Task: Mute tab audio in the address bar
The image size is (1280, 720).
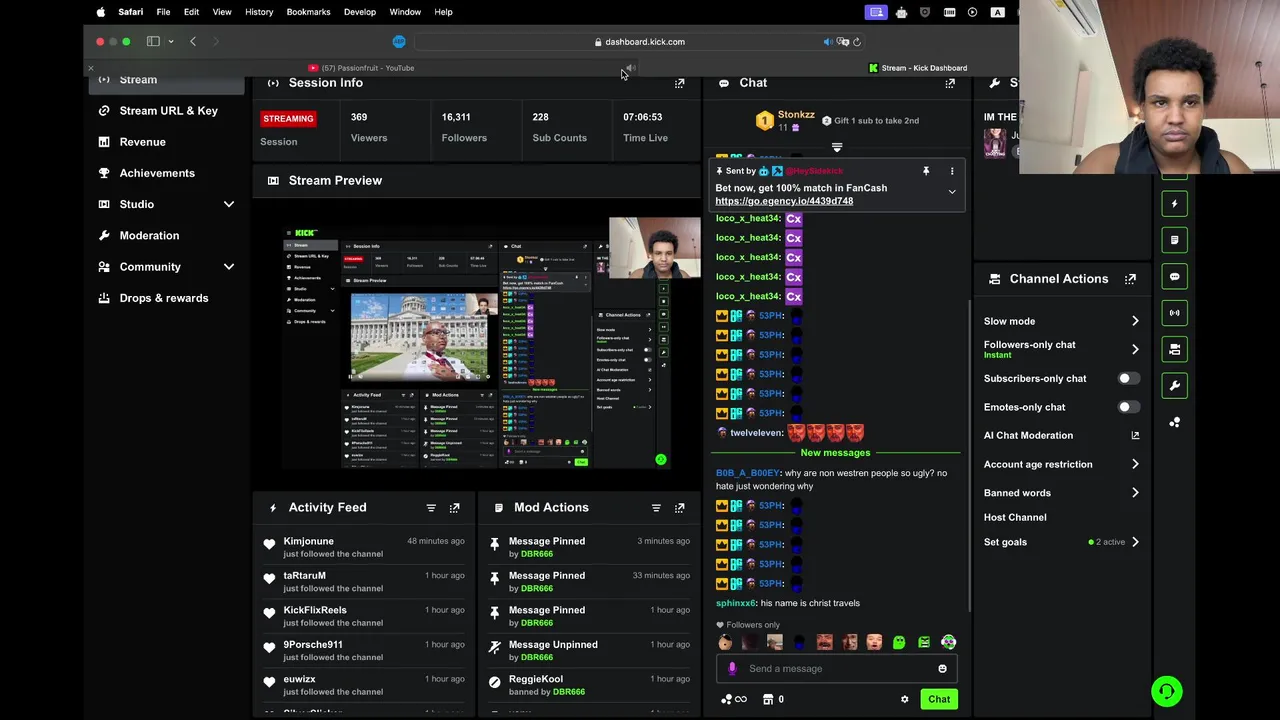Action: click(x=828, y=42)
